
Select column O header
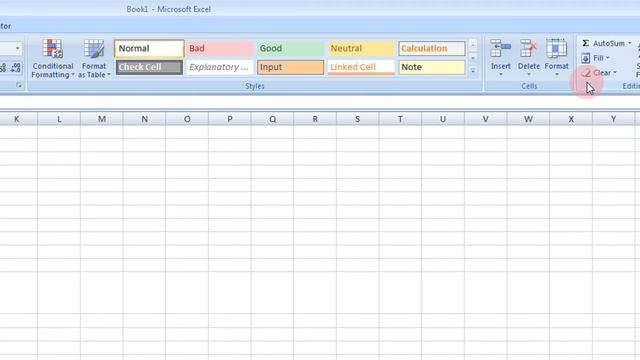[x=187, y=119]
